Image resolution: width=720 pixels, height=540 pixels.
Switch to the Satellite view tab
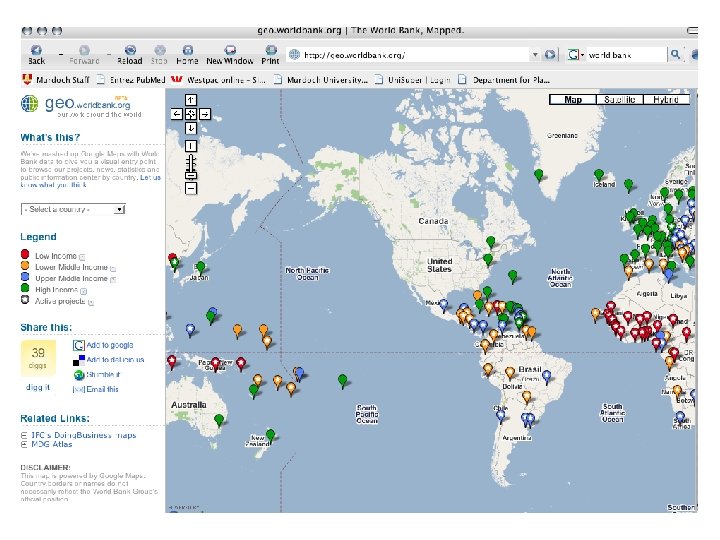[619, 100]
